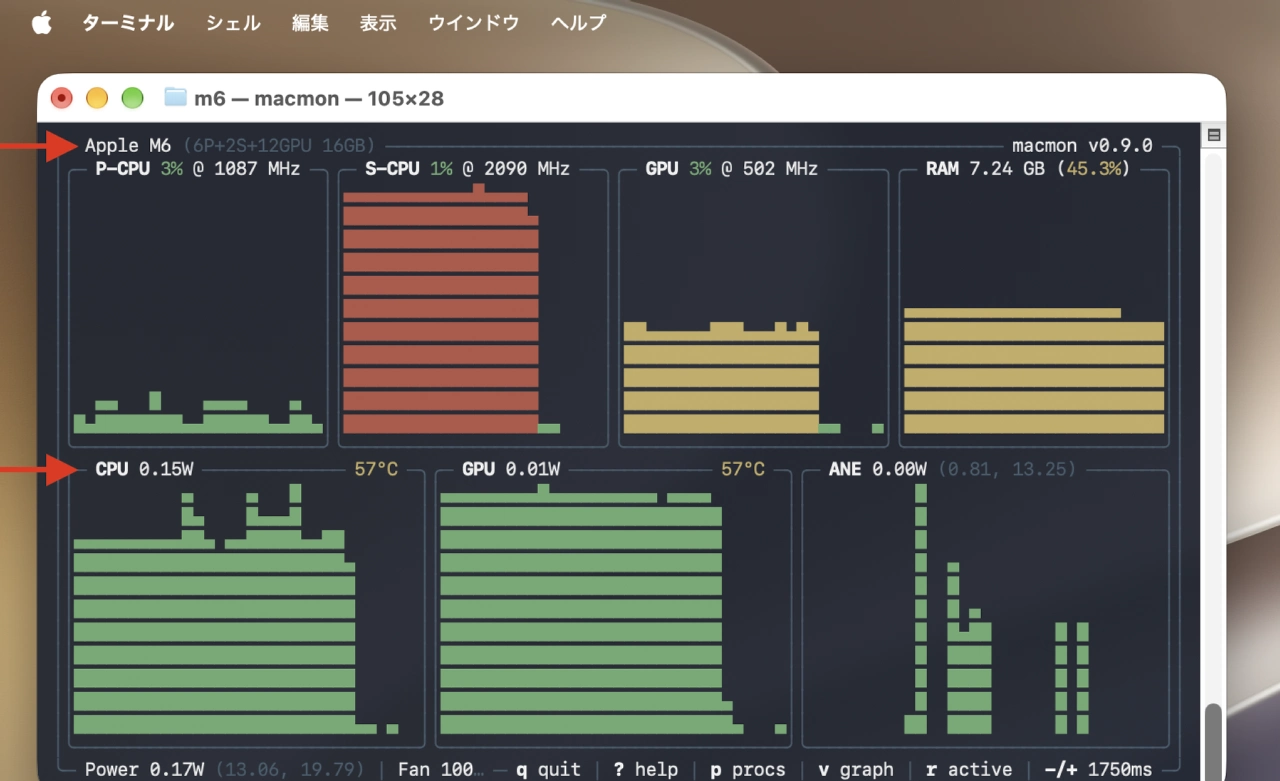Click the m6 folder proxy icon in title bar
Viewport: 1280px width, 781px height.
(176, 98)
